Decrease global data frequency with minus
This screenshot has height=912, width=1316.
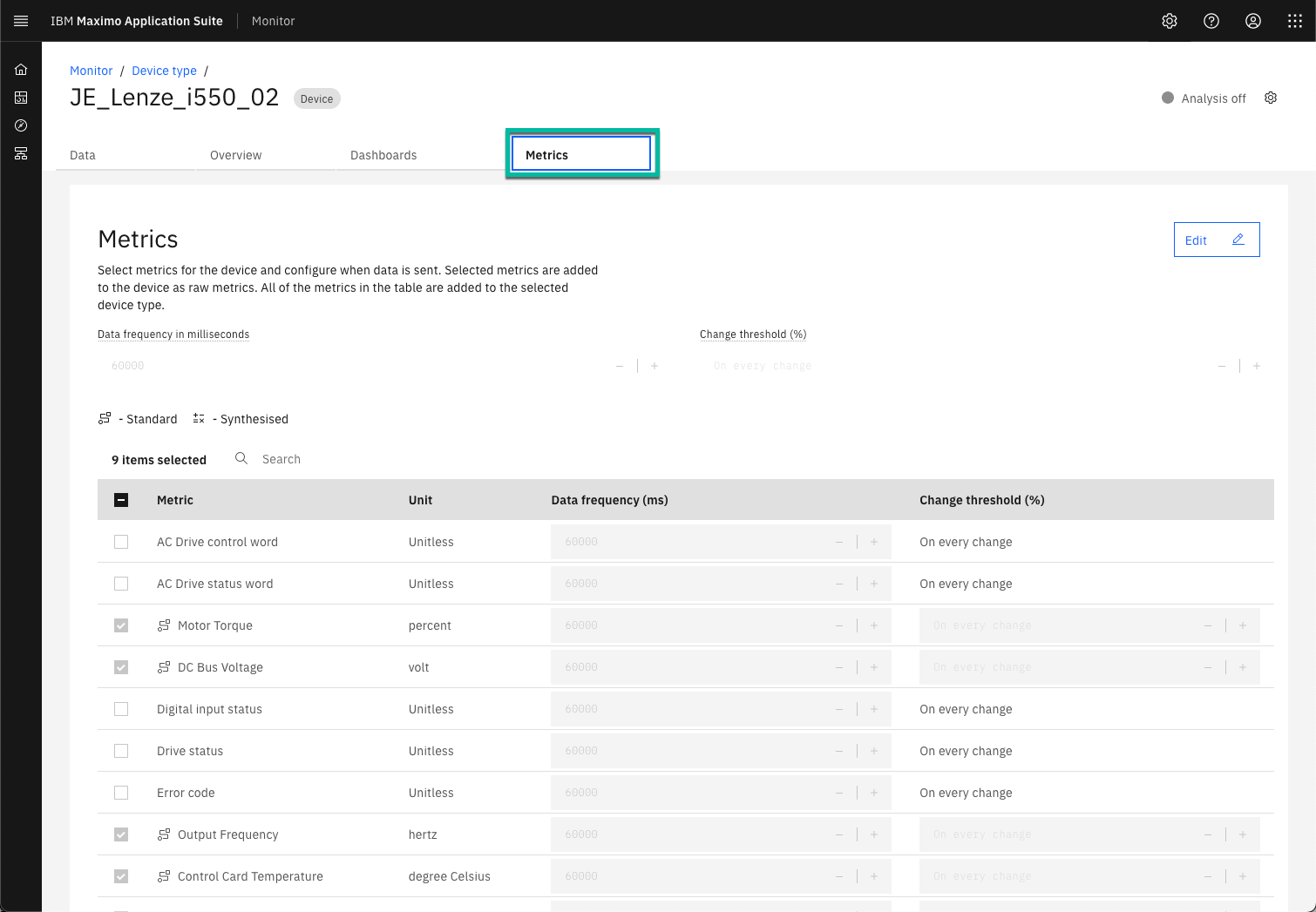tap(620, 366)
